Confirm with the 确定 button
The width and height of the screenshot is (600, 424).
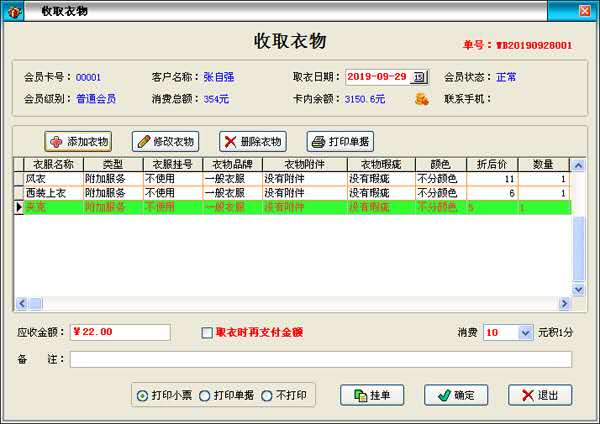(x=456, y=395)
